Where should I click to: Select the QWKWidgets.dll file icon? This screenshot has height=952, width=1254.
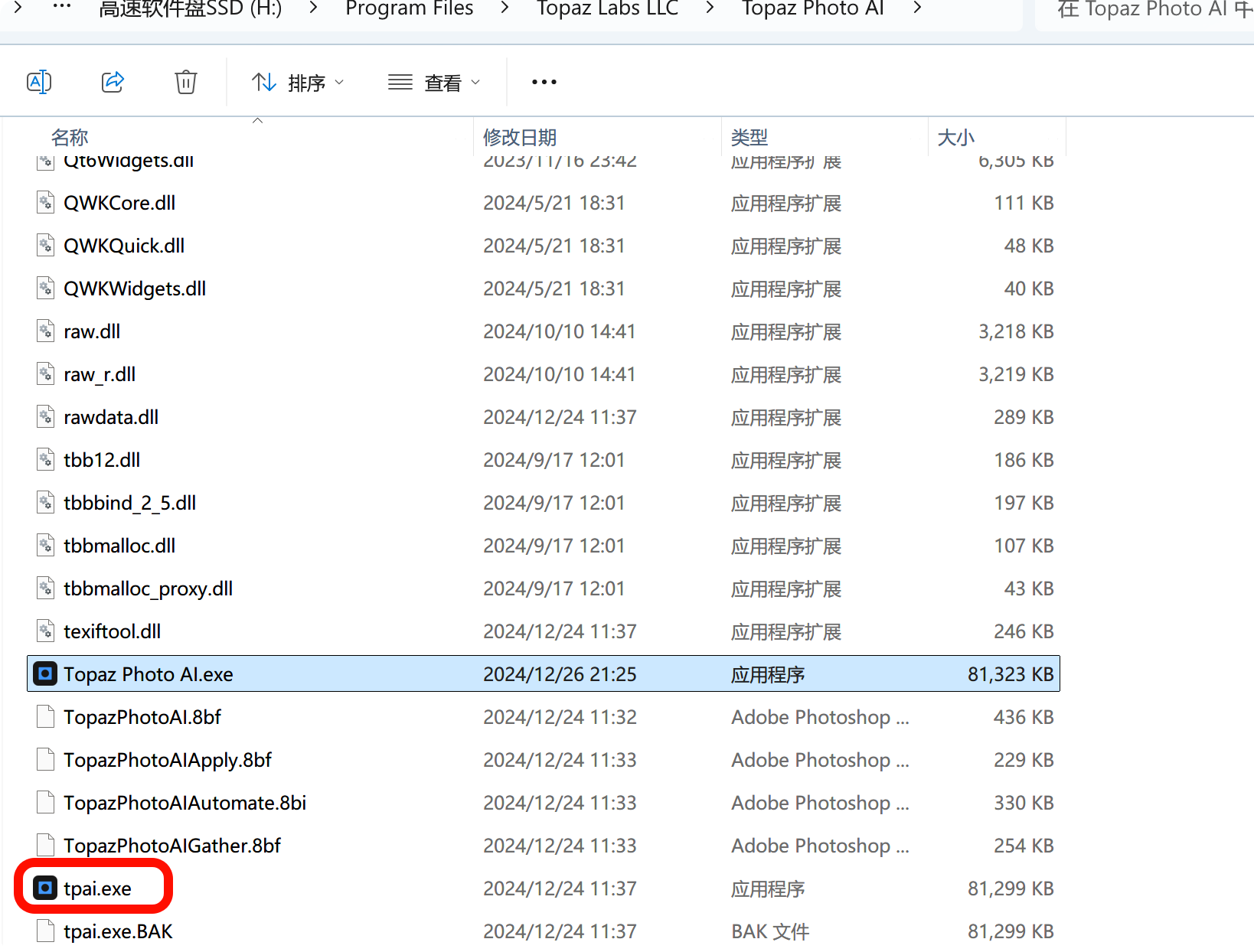point(46,289)
